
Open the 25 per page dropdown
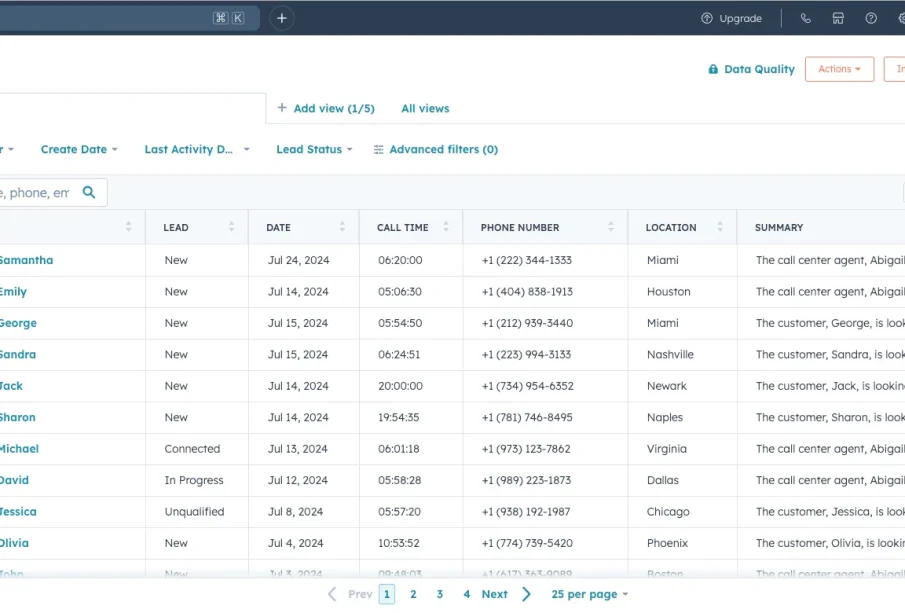click(x=589, y=594)
